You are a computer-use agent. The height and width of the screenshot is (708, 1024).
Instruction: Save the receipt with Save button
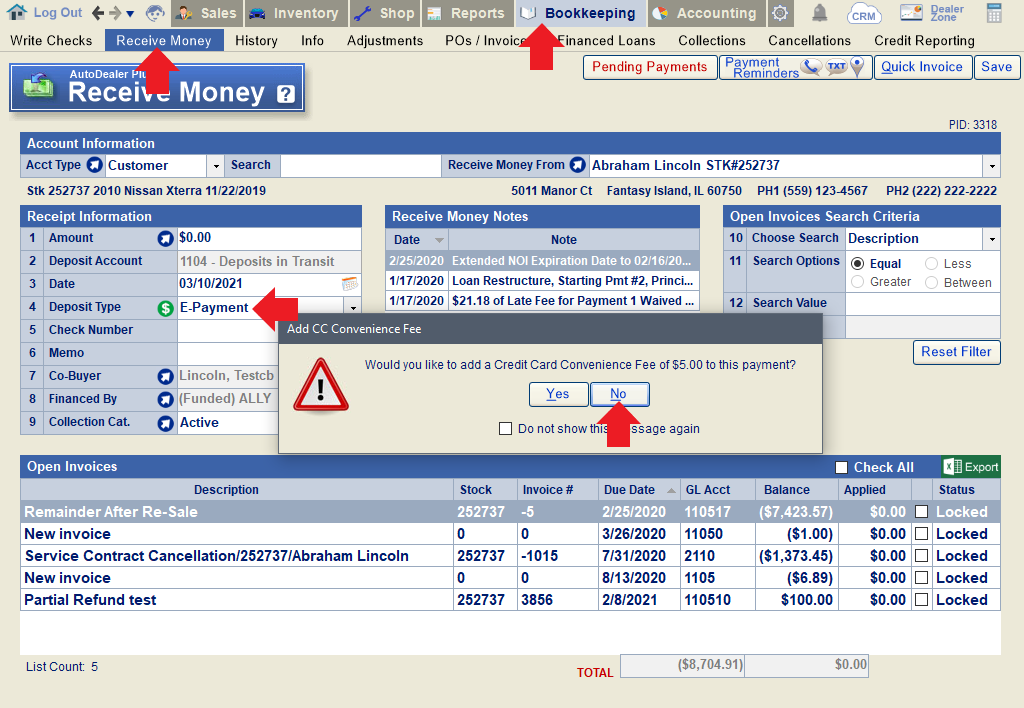pyautogui.click(x=997, y=67)
